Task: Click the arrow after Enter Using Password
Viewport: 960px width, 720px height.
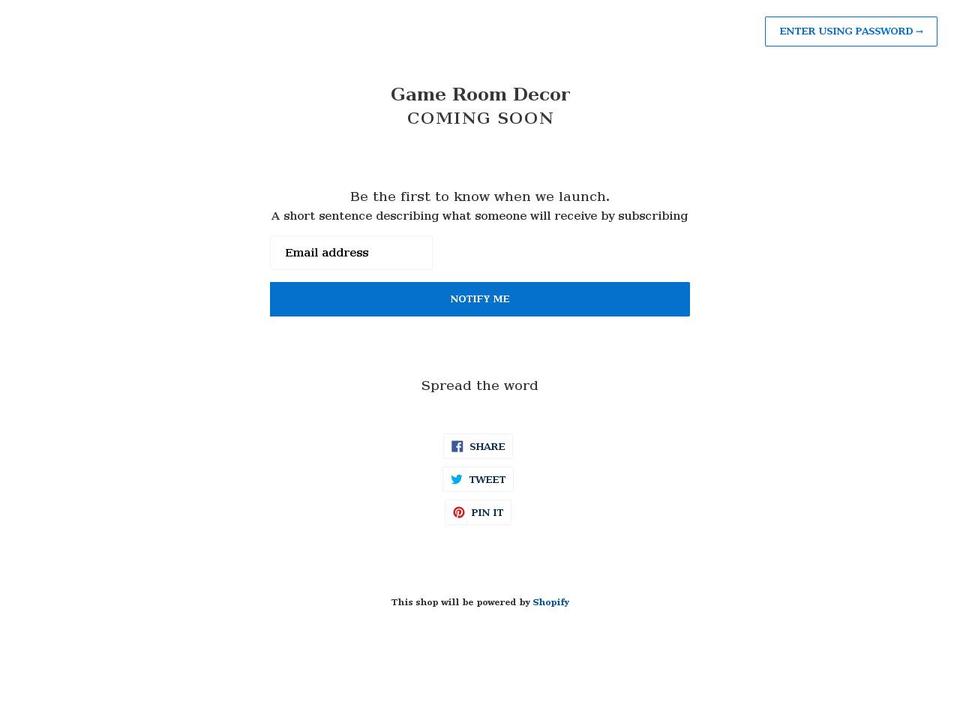Action: (x=920, y=32)
